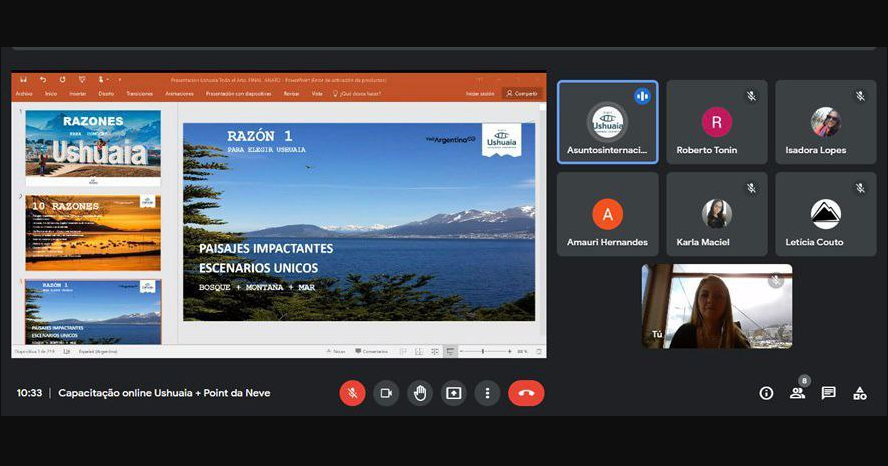Open the Vista ribbon tab
Viewport: 888px width, 466px height.
click(317, 94)
